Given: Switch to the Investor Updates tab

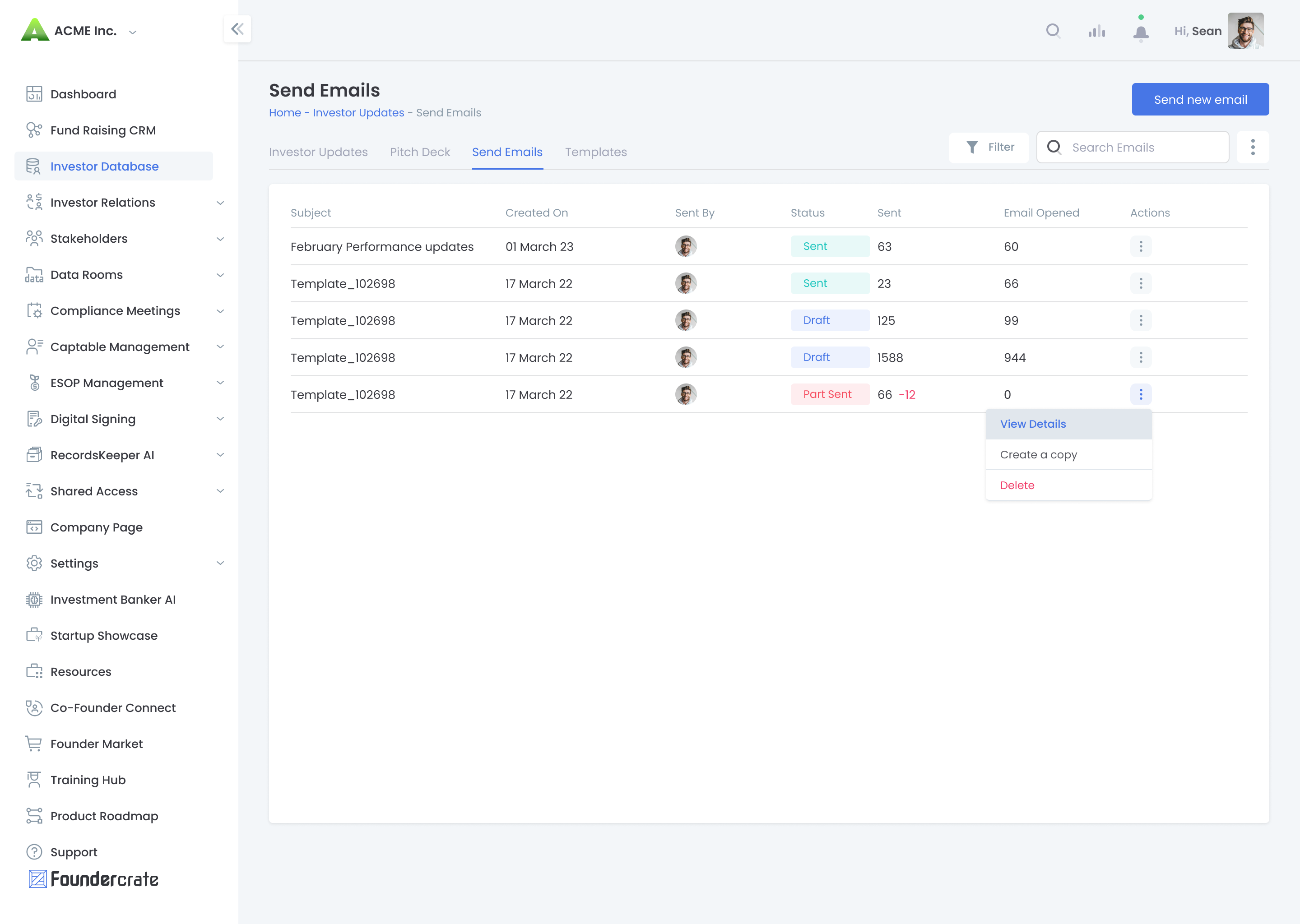Looking at the screenshot, I should (318, 152).
